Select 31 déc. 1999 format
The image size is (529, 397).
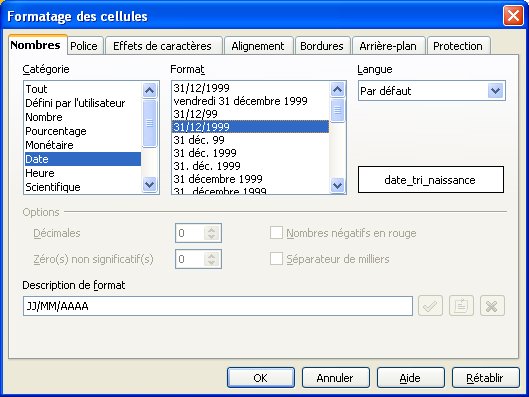pyautogui.click(x=250, y=153)
